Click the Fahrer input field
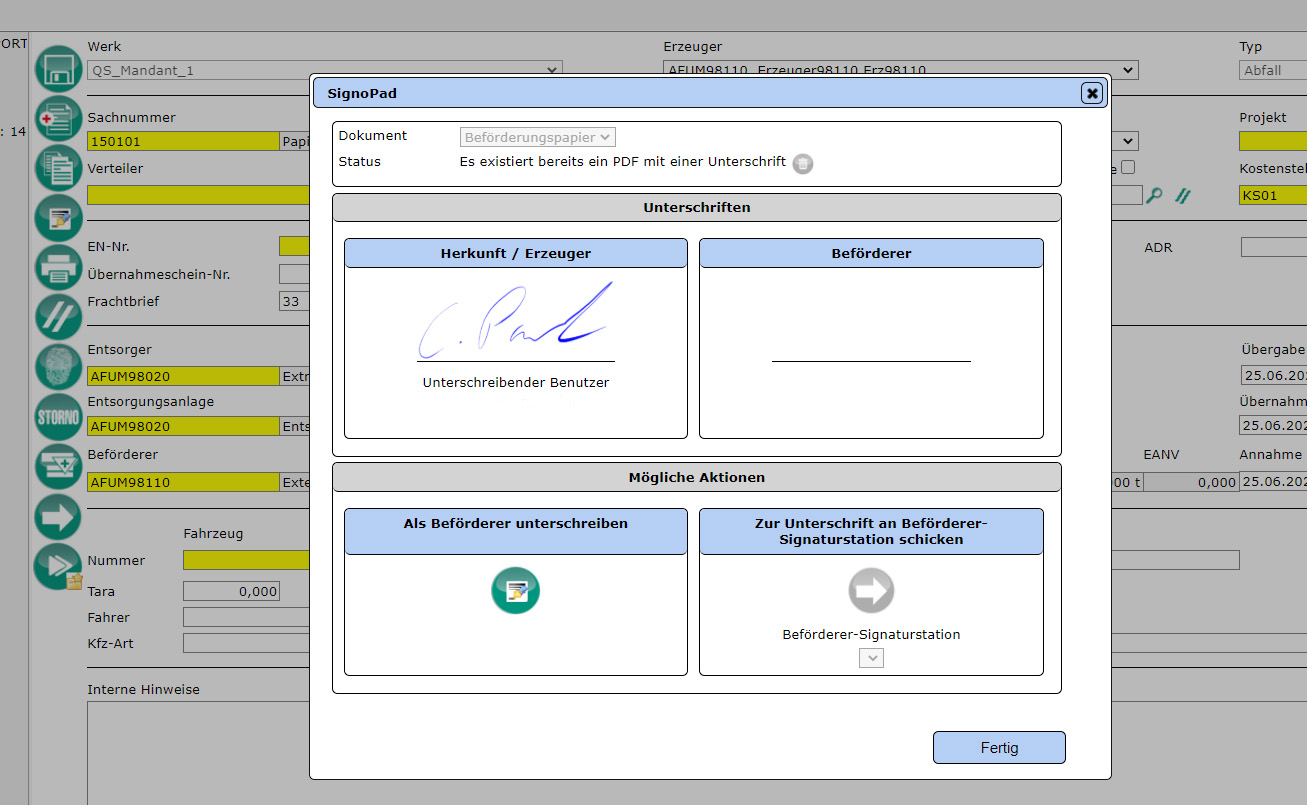Image resolution: width=1307 pixels, height=805 pixels. point(246,617)
